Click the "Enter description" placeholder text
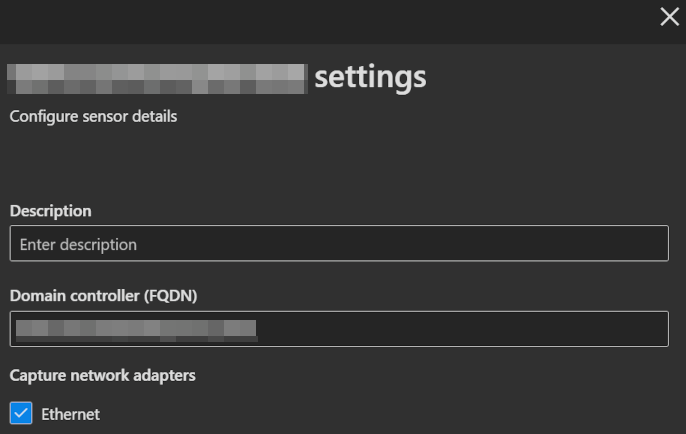 [78, 244]
